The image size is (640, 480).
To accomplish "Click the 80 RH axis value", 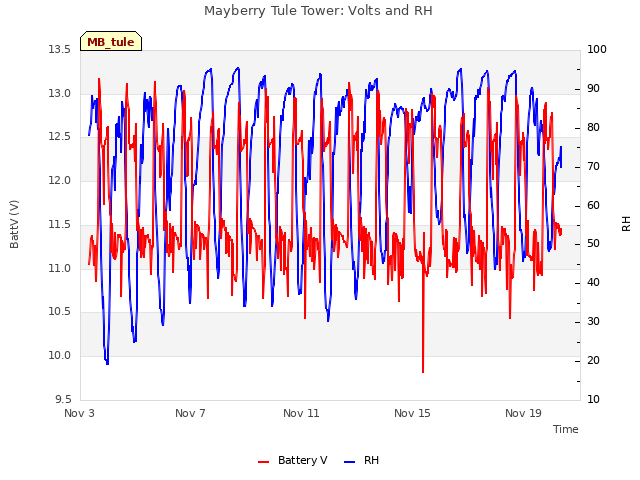I will point(593,127).
